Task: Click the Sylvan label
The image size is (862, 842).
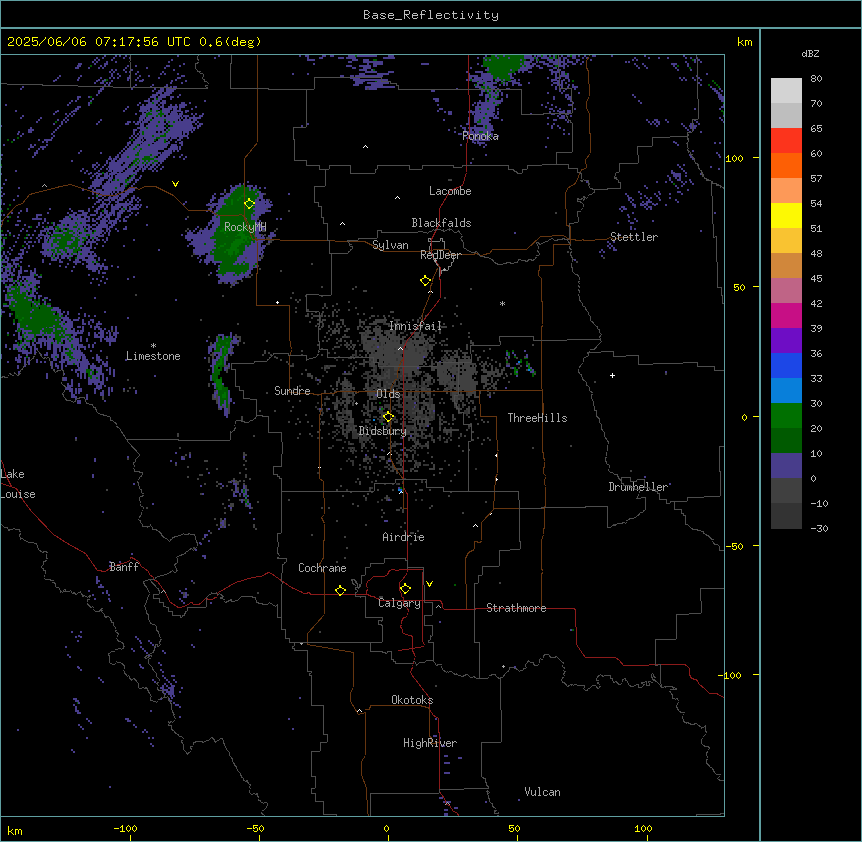Action: [390, 245]
